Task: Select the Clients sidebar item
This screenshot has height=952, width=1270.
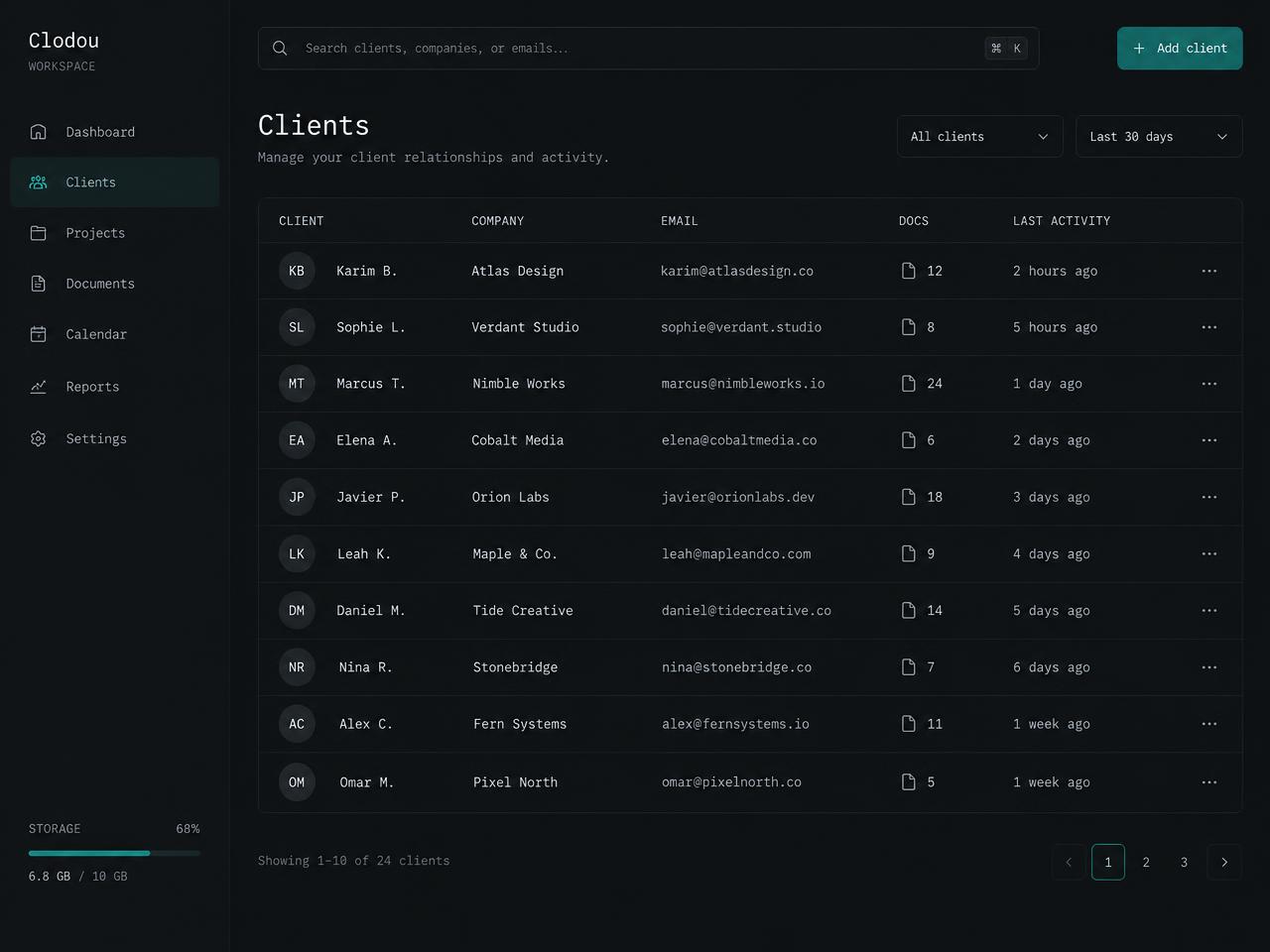Action: (115, 182)
